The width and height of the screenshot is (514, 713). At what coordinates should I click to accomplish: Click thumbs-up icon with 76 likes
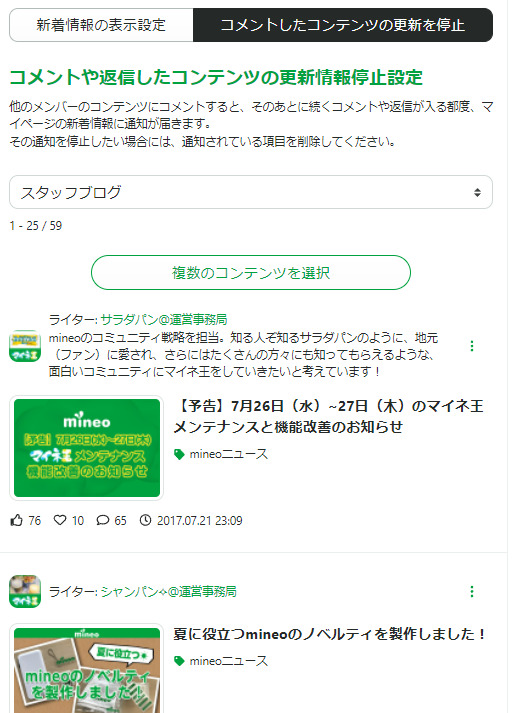tap(16, 520)
